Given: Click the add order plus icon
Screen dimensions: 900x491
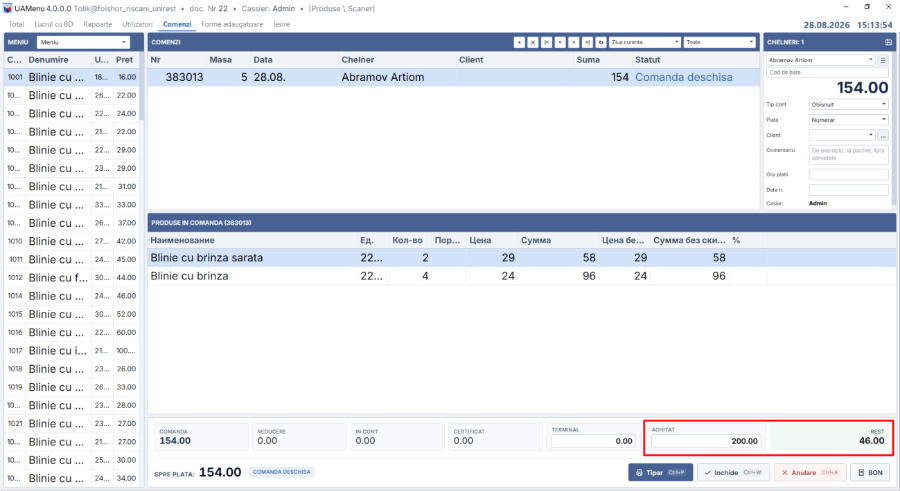Looking at the screenshot, I should pos(519,42).
